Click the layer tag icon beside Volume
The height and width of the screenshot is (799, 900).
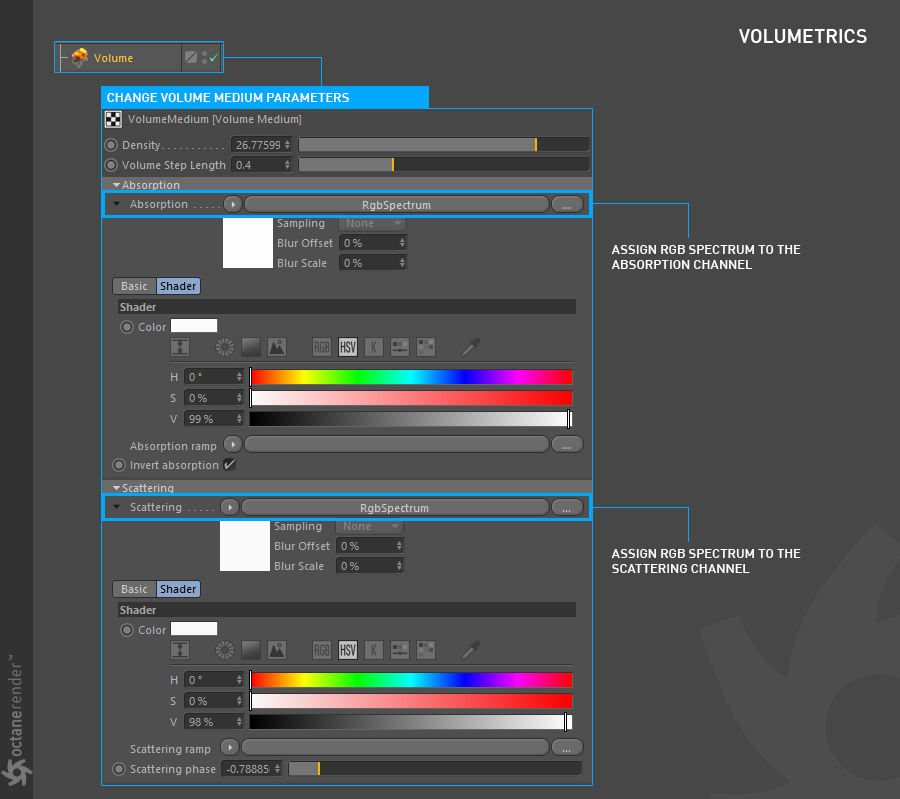(191, 57)
